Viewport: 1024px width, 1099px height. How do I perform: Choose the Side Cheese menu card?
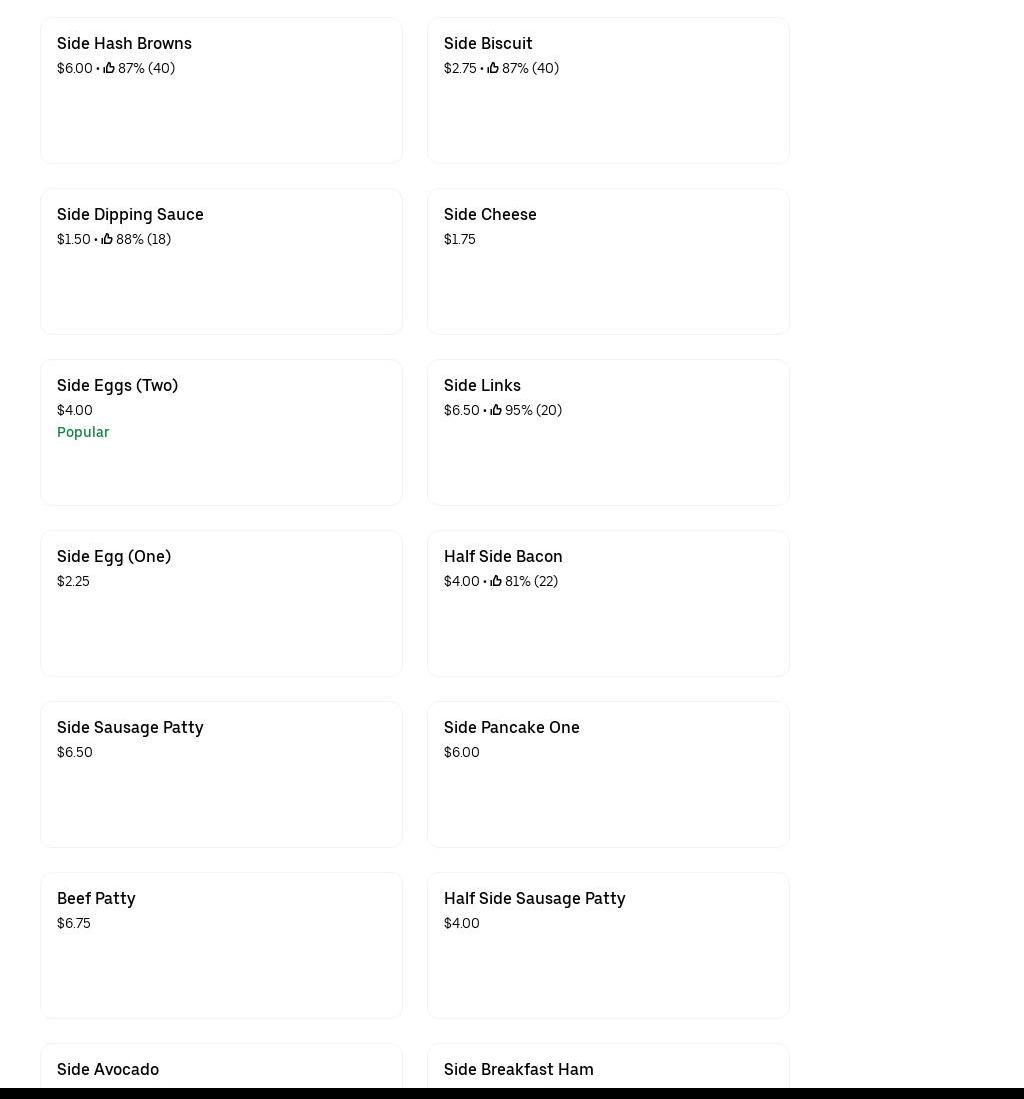pos(608,261)
